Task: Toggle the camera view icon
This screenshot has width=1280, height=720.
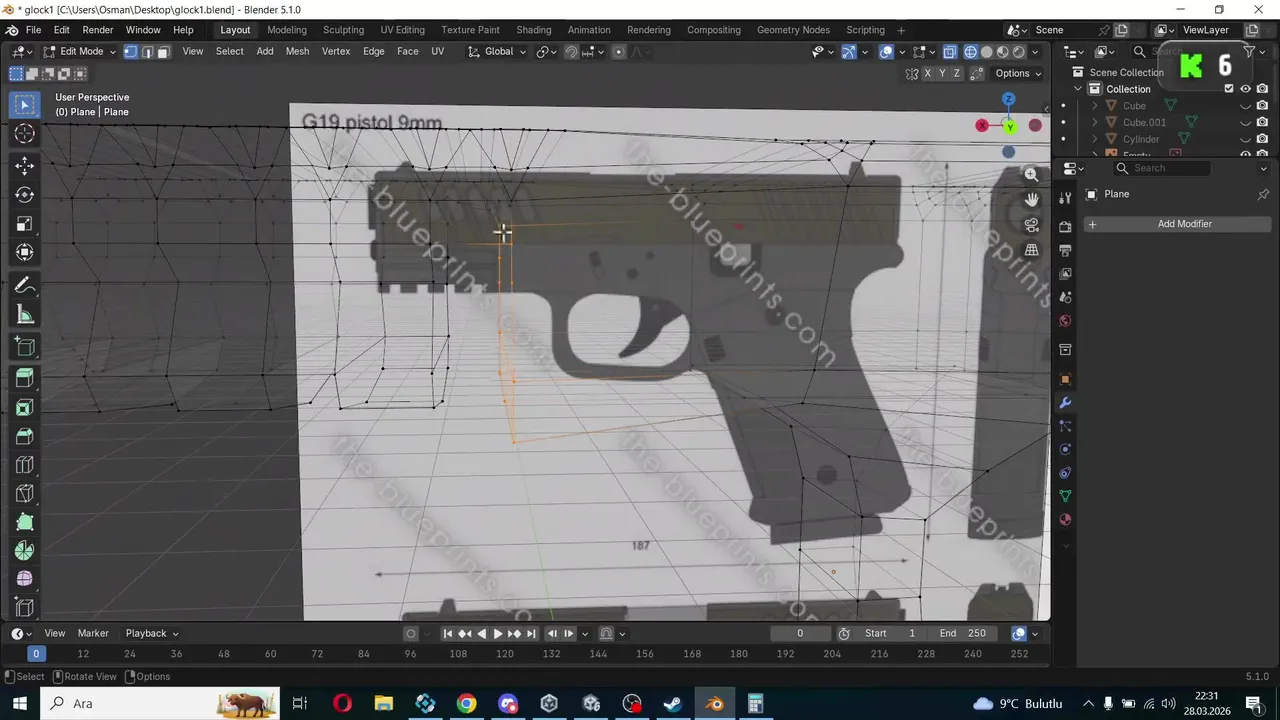Action: (1031, 225)
